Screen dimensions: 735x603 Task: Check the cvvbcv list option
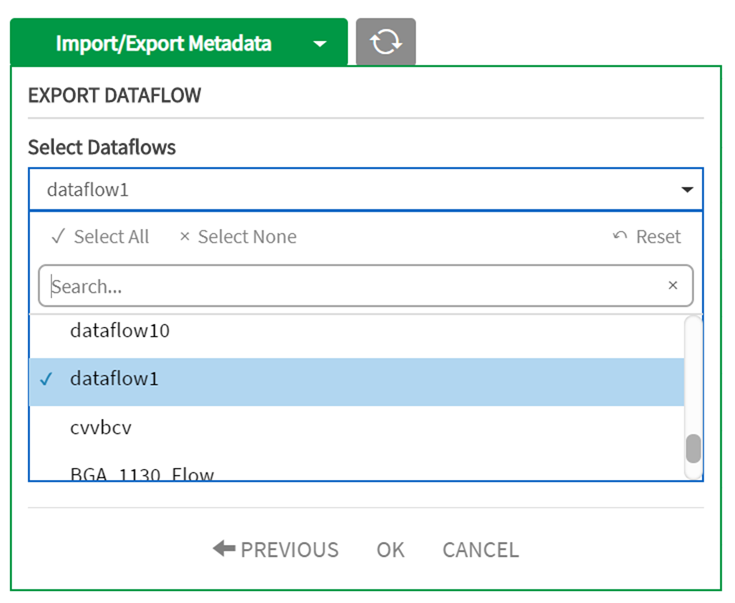[100, 428]
